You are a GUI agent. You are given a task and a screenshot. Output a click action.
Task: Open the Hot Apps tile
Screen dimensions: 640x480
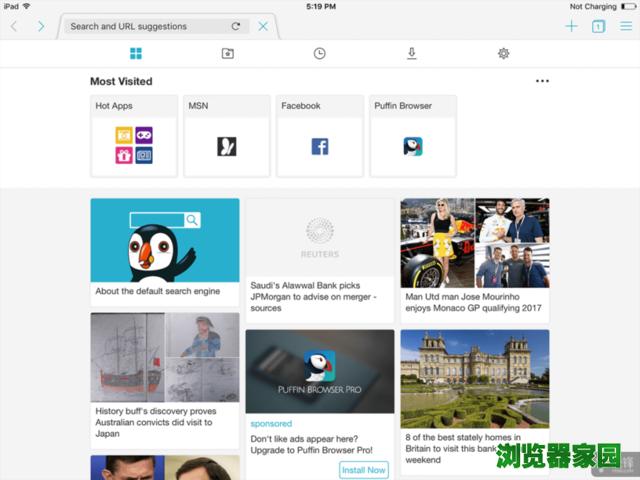tap(133, 136)
